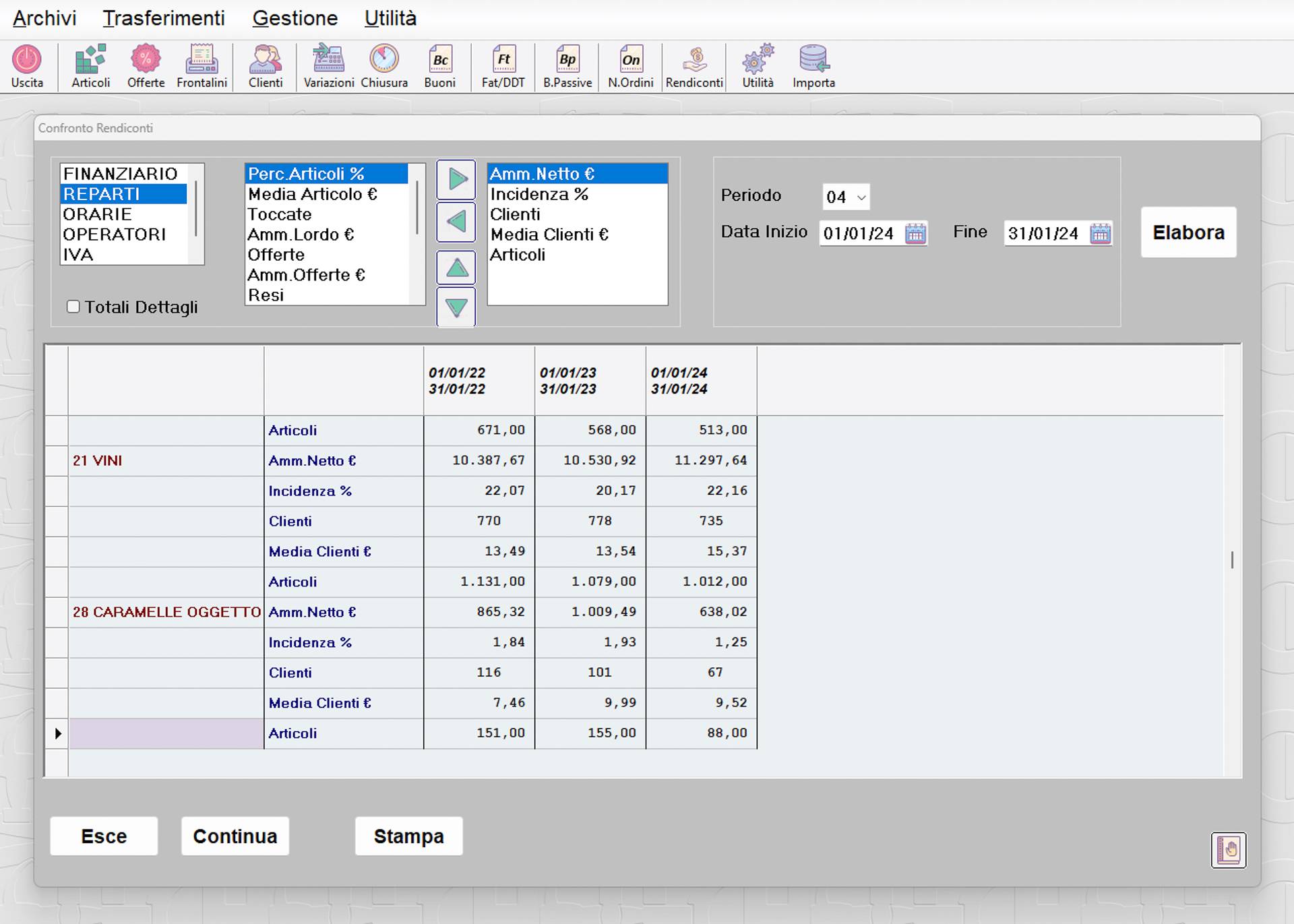Screen dimensions: 1294x924
Task: Select Media Clienti € in chosen fields list
Action: tap(578, 235)
